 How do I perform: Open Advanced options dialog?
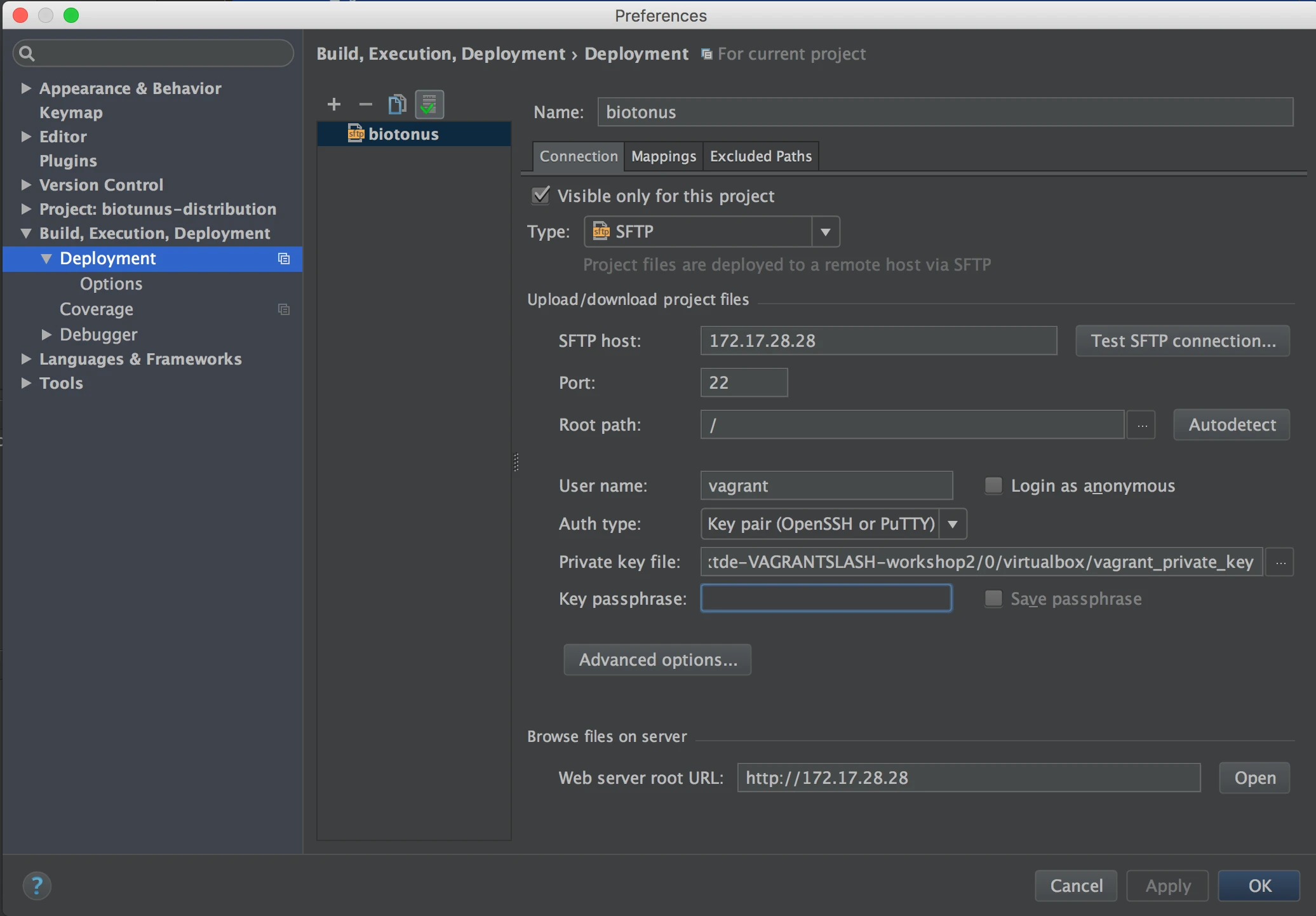657,660
